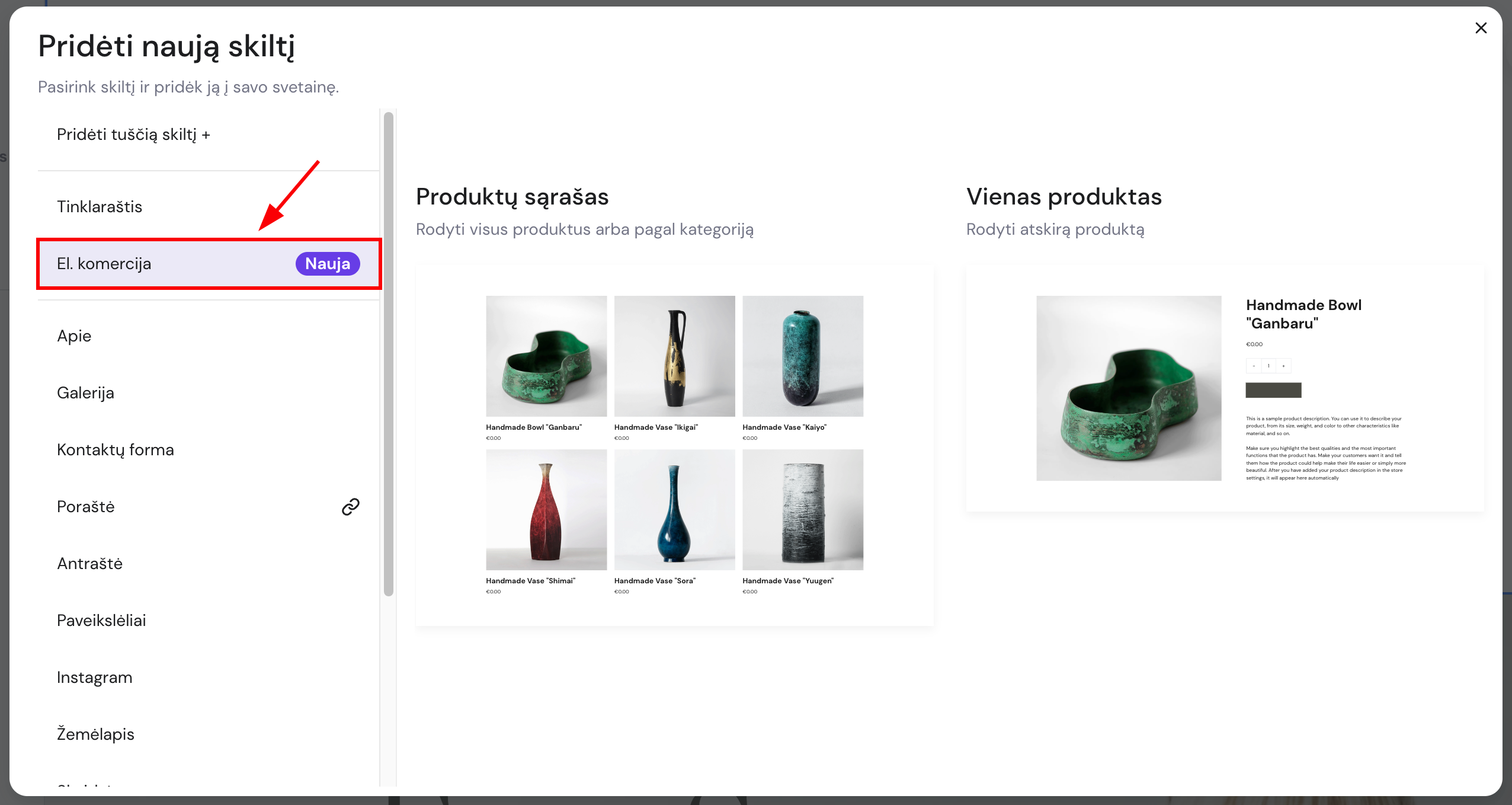Open the Galerija section category
The height and width of the screenshot is (805, 1512).
(85, 393)
